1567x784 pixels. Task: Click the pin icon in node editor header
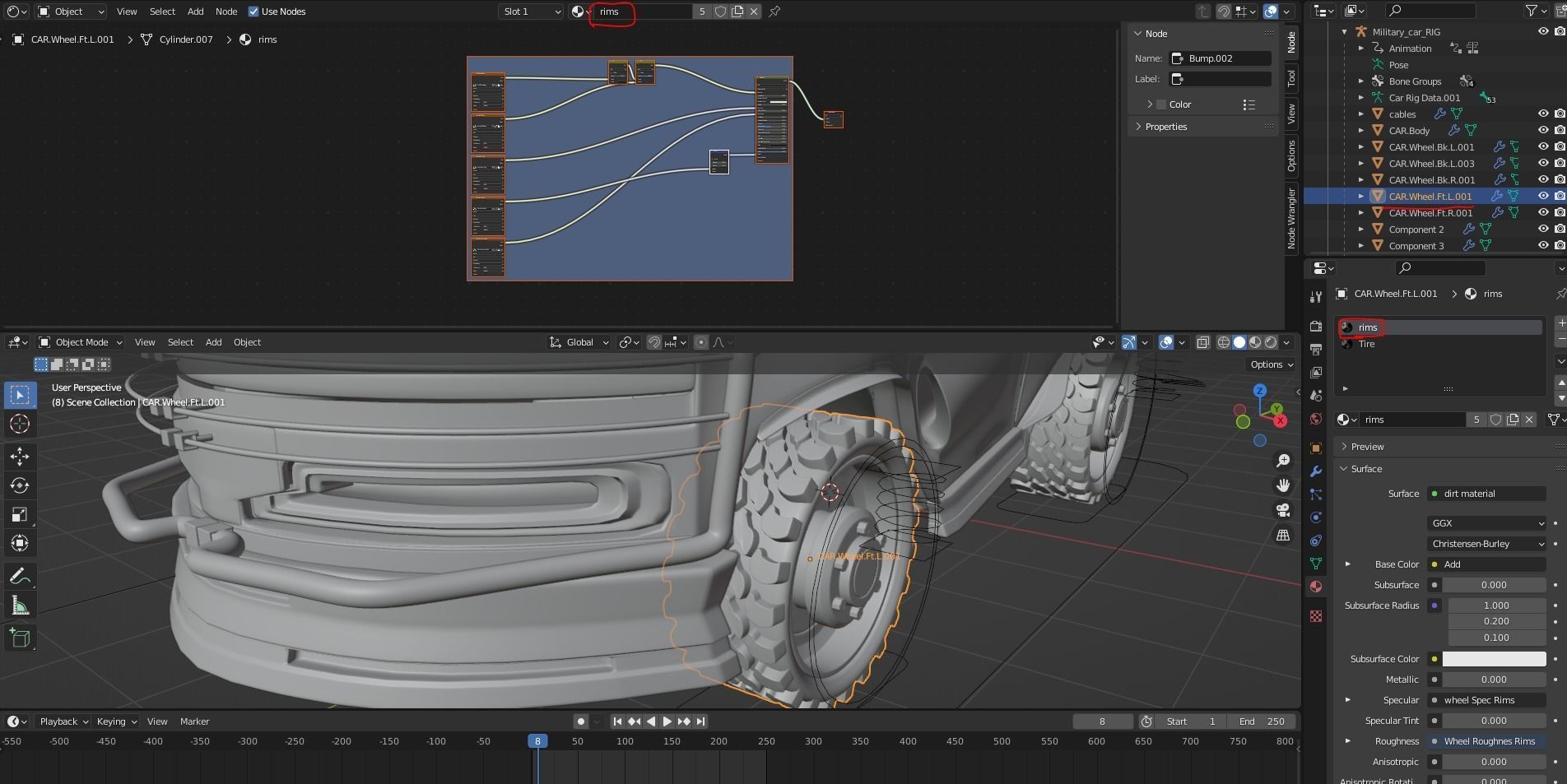(x=774, y=12)
